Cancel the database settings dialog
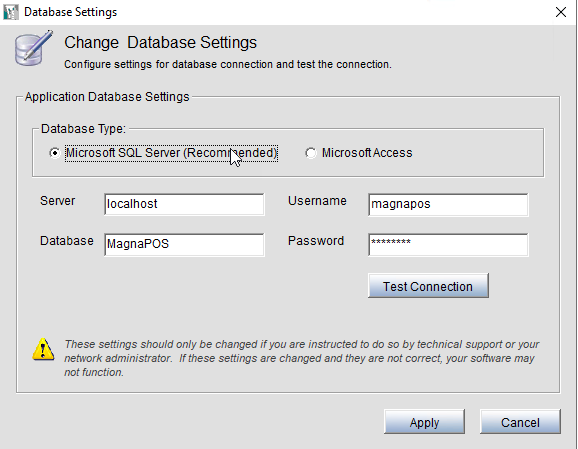This screenshot has width=578, height=449. pos(520,421)
